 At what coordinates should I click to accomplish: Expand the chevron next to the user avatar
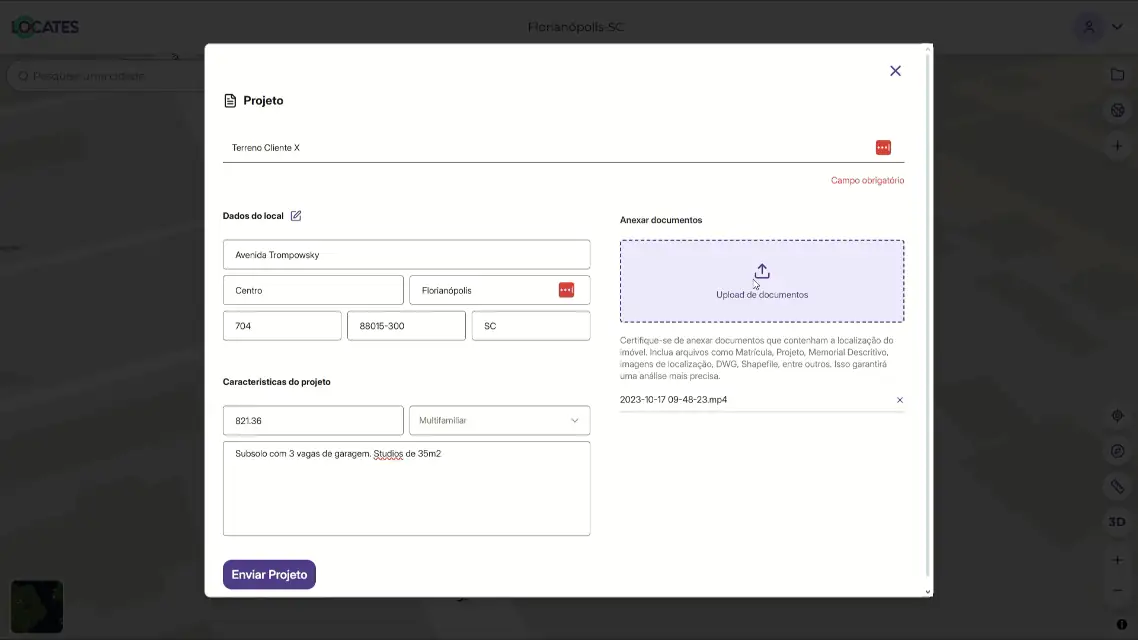pos(1117,27)
